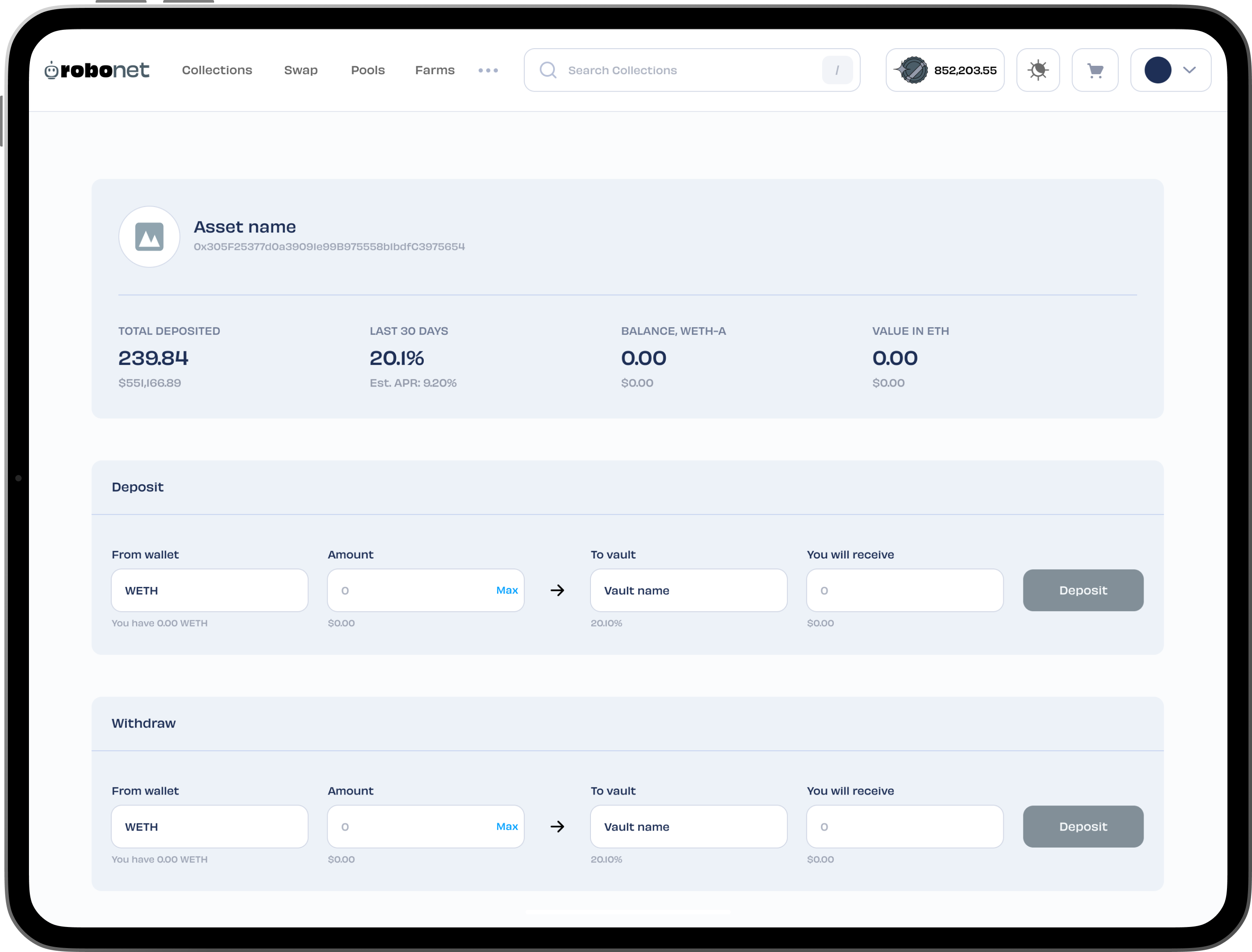1252x952 pixels.
Task: Go to the Swap page
Action: [300, 70]
